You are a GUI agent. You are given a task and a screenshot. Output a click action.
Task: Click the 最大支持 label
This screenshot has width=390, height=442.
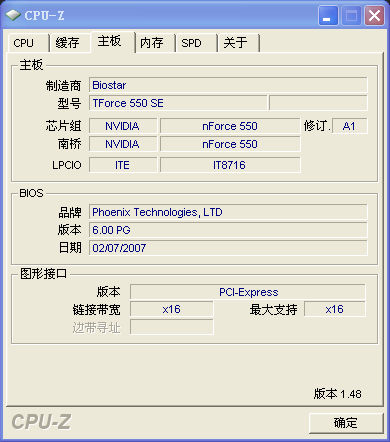click(x=273, y=310)
